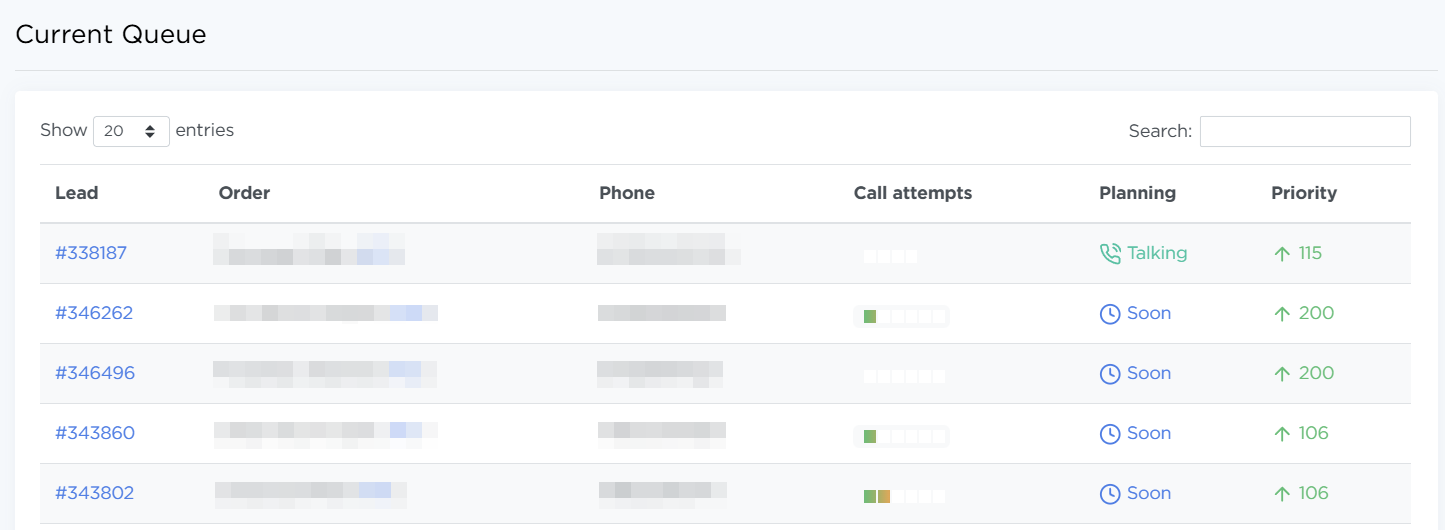Sort by the Planning column header
Screen dimensions: 1445x530
click(1137, 193)
